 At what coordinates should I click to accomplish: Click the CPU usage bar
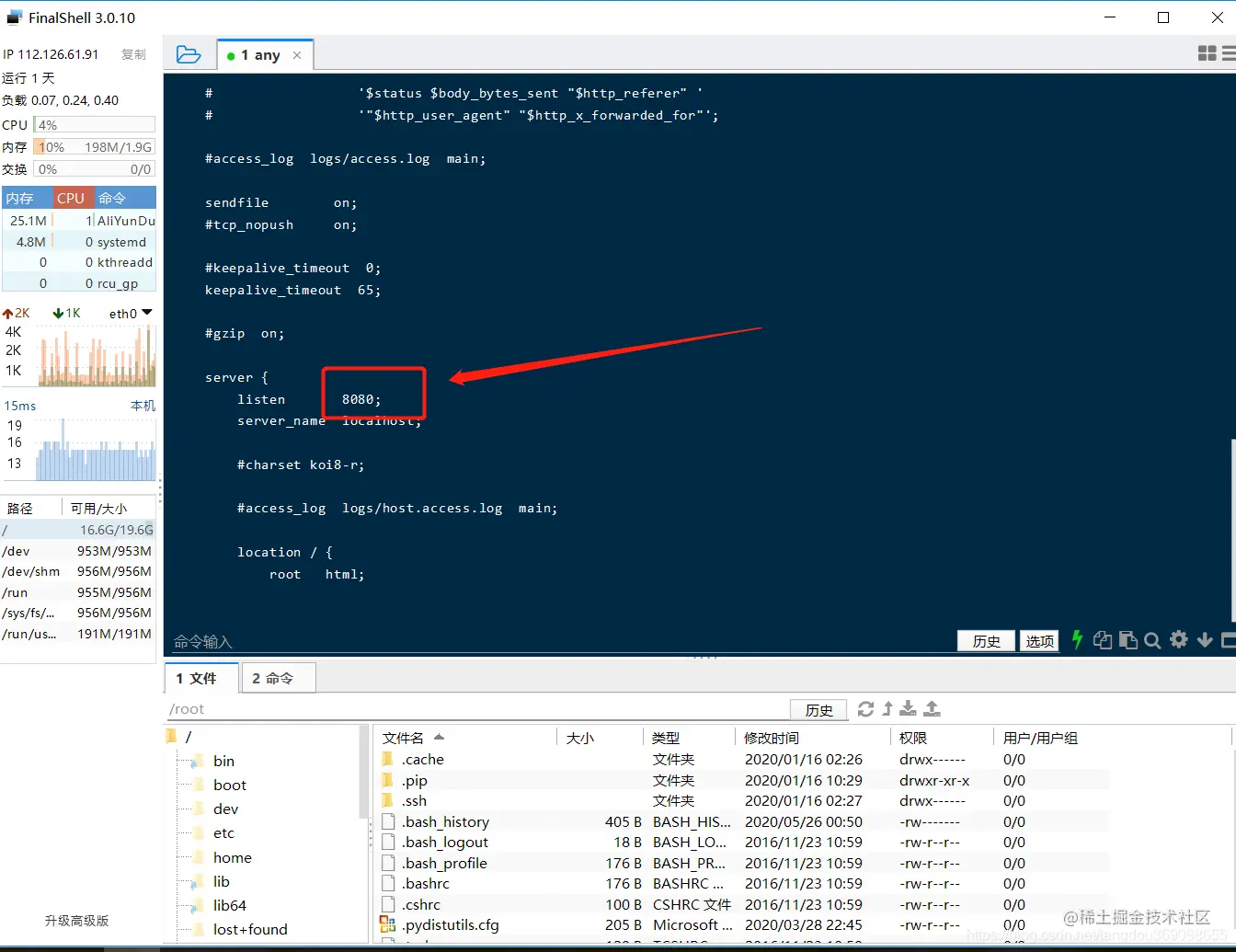95,124
